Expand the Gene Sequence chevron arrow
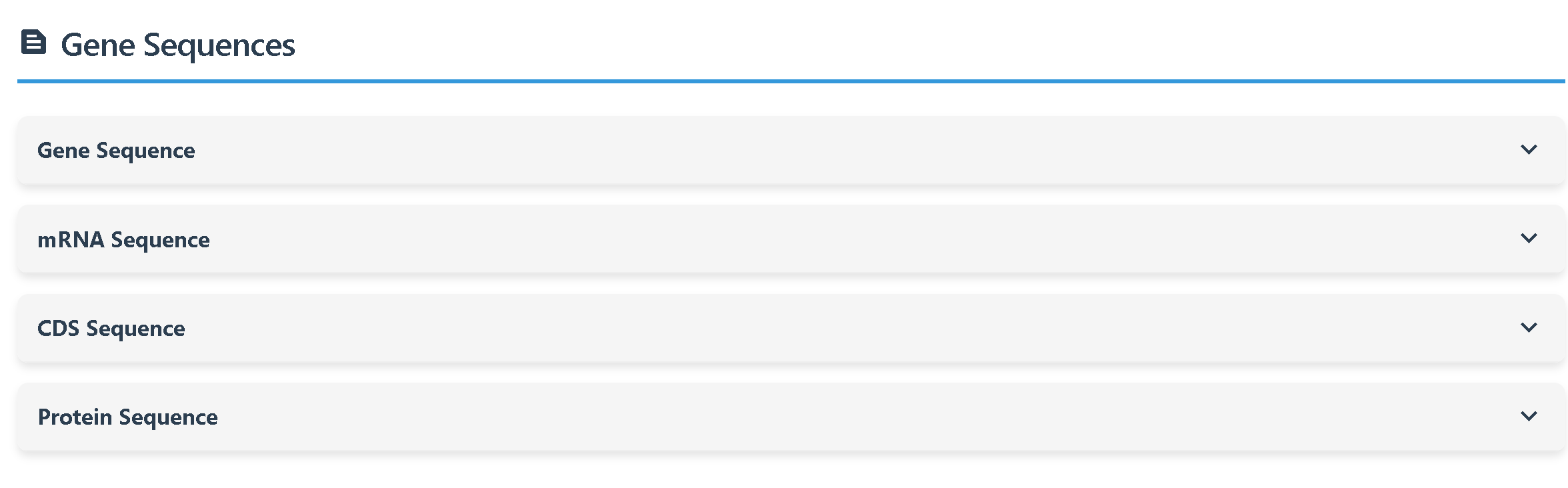Image resolution: width=1568 pixels, height=488 pixels. (1529, 149)
